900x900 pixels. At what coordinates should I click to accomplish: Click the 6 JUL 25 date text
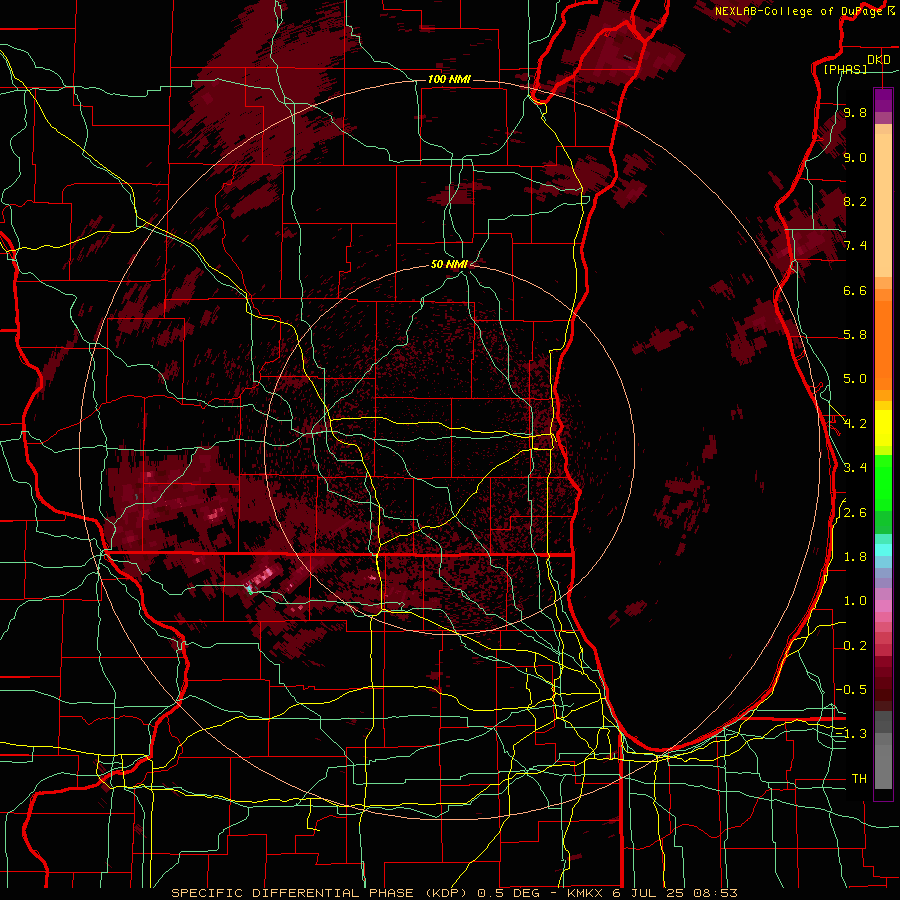649,893
